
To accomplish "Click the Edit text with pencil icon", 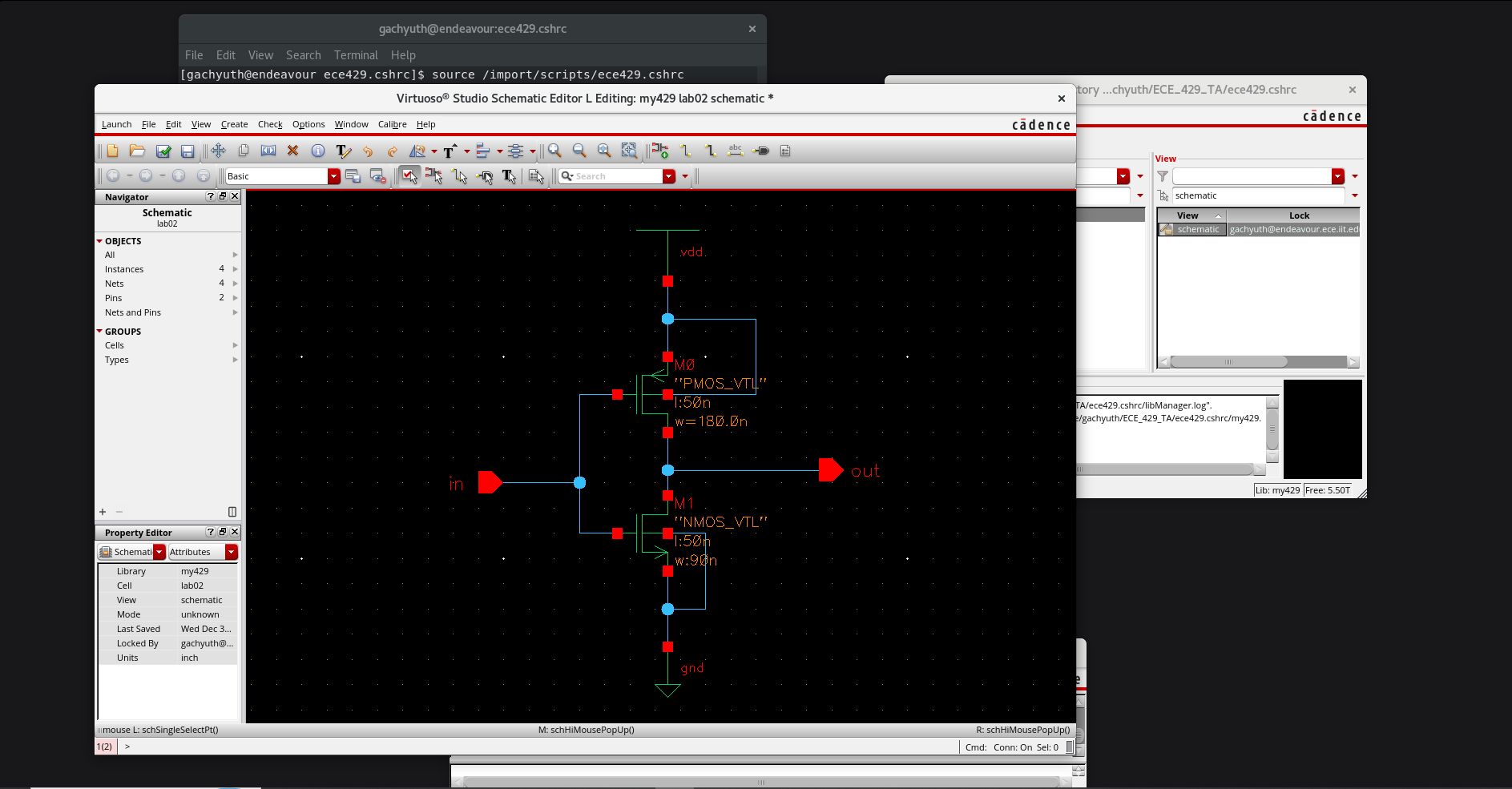I will (343, 151).
